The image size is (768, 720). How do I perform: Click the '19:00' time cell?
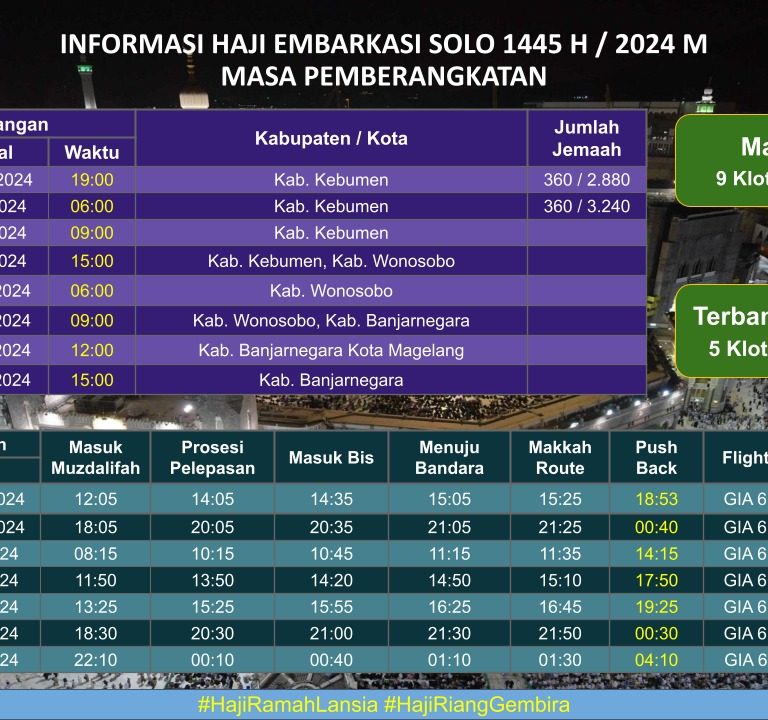92,180
